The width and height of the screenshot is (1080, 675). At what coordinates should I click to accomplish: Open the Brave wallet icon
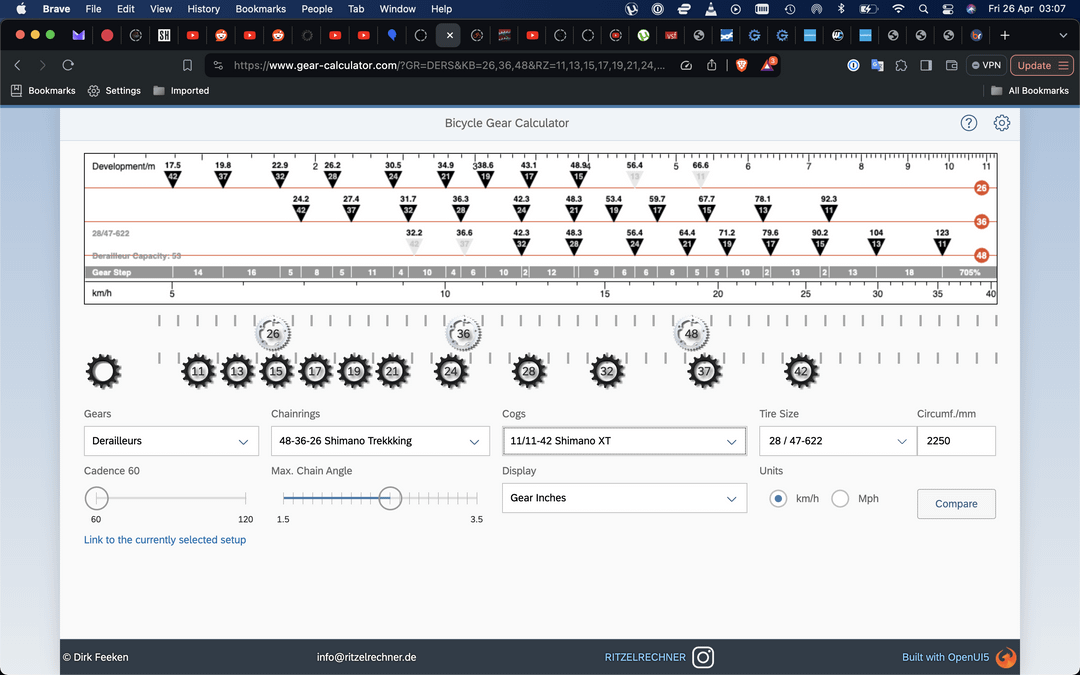pos(951,65)
